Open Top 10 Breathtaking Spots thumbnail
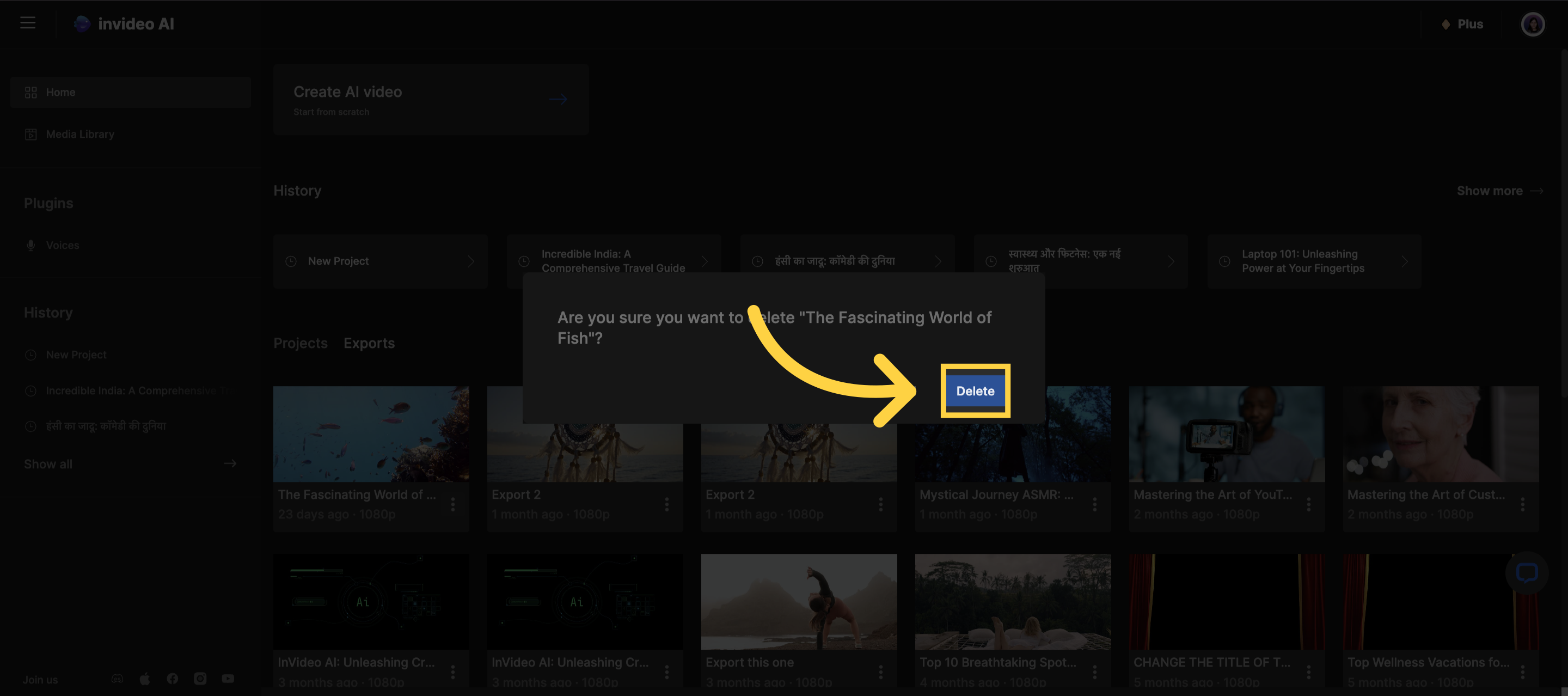 pyautogui.click(x=1012, y=602)
